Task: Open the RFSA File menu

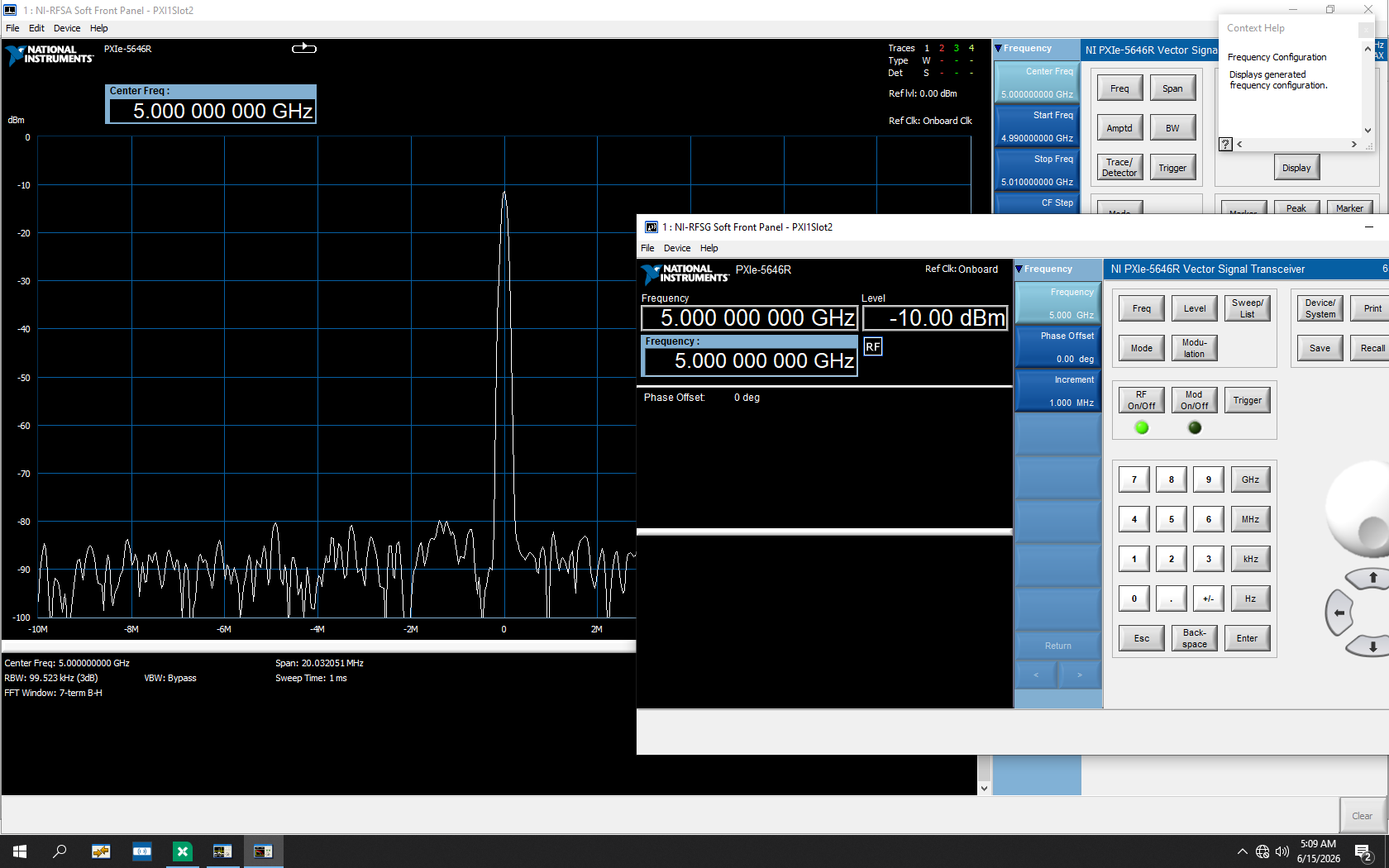Action: (x=12, y=28)
